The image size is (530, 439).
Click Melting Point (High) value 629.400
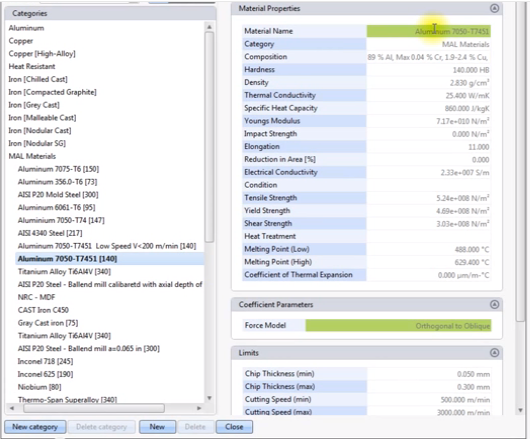pyautogui.click(x=472, y=263)
